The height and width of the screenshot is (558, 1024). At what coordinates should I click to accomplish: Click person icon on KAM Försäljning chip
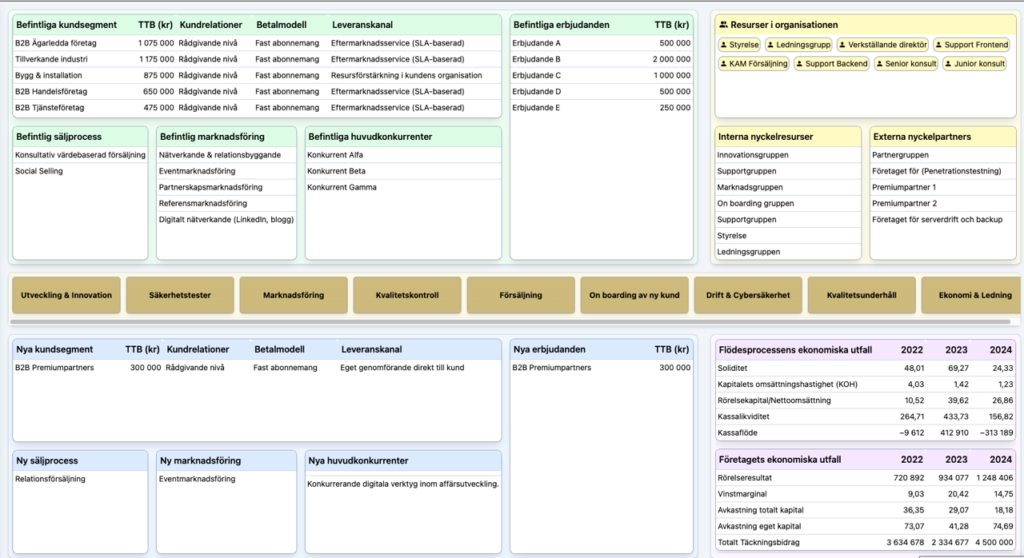(726, 64)
